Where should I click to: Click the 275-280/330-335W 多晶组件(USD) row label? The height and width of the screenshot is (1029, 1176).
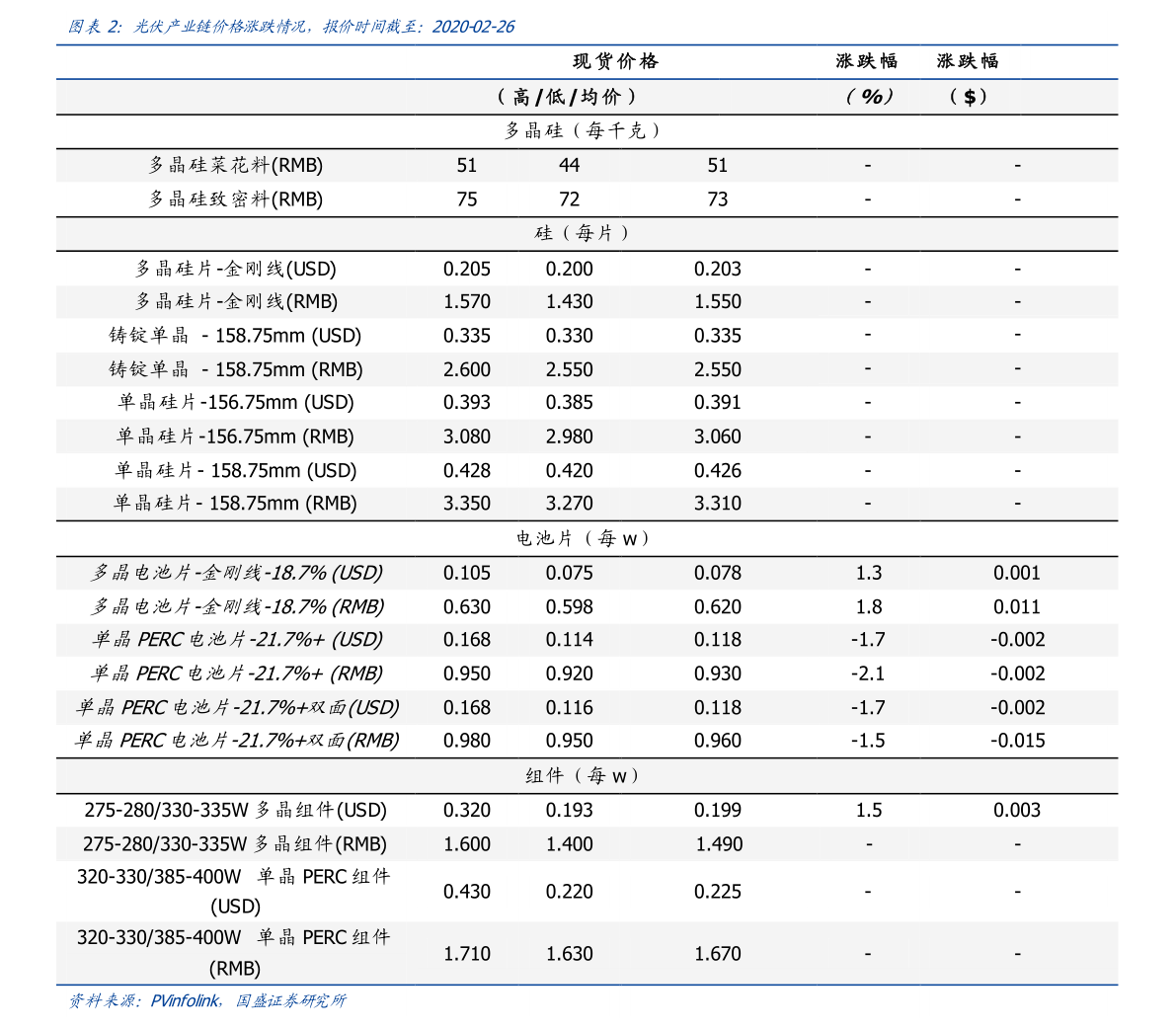pyautogui.click(x=236, y=811)
